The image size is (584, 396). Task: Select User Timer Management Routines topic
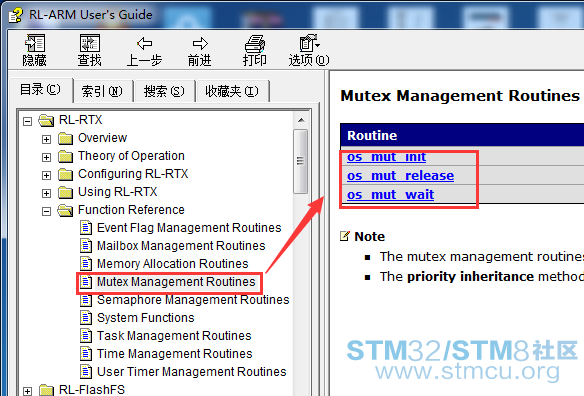(x=191, y=371)
